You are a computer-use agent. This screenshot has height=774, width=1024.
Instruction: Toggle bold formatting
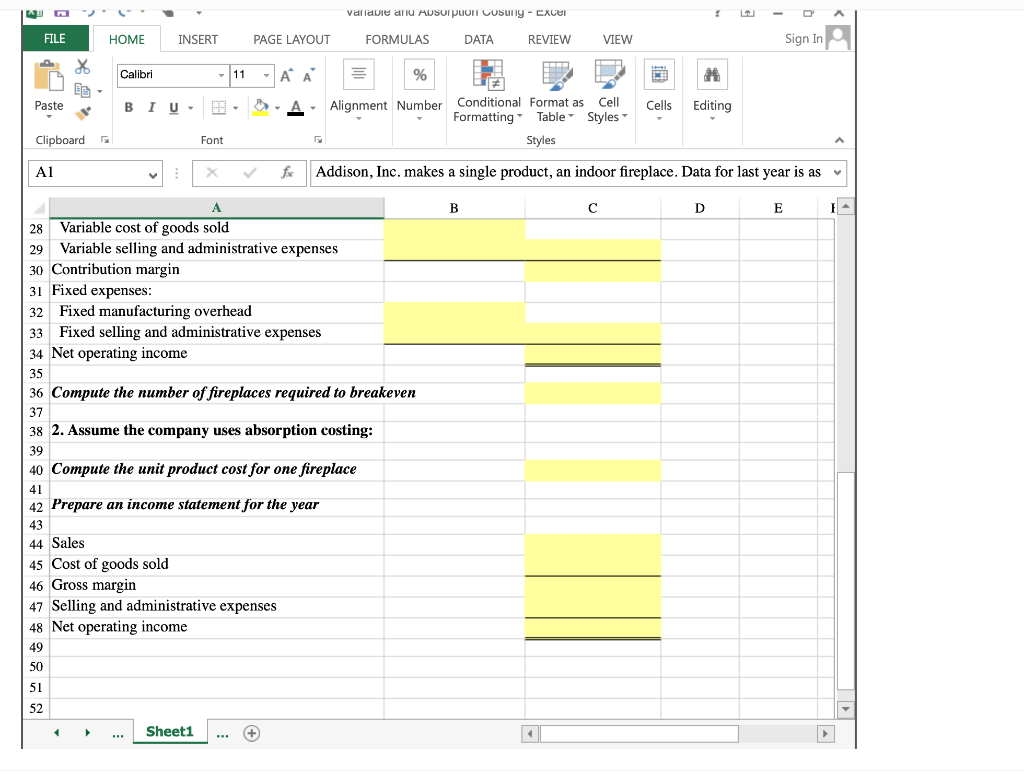[x=128, y=105]
